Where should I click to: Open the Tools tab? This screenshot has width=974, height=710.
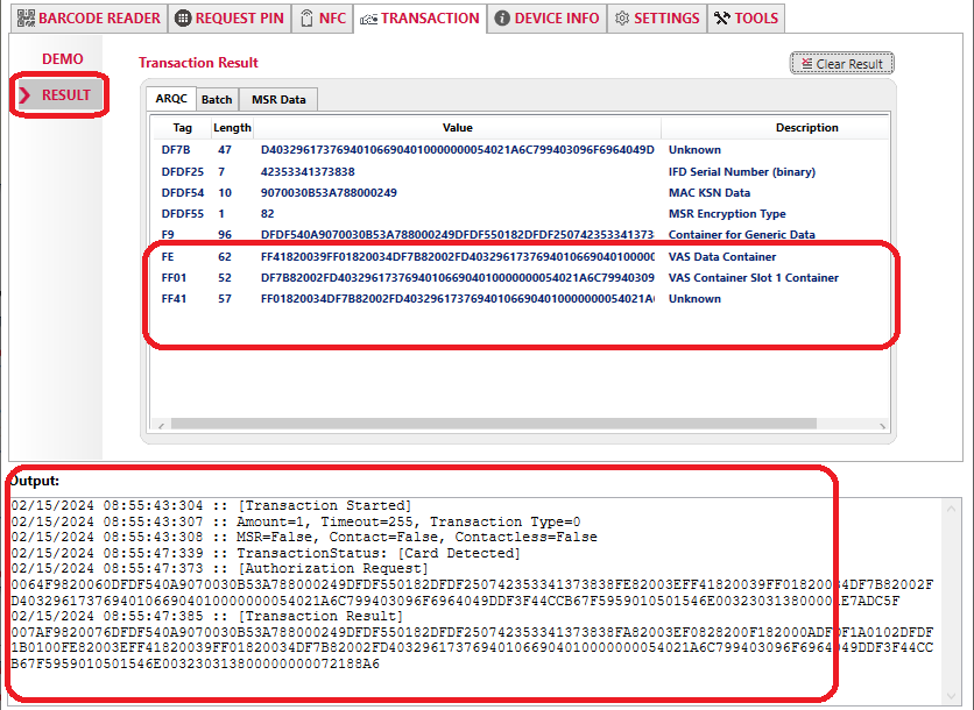pos(746,19)
